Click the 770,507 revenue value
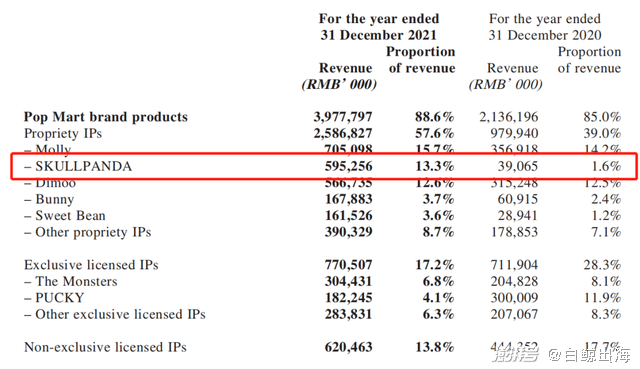This screenshot has height=369, width=640. coord(349,265)
